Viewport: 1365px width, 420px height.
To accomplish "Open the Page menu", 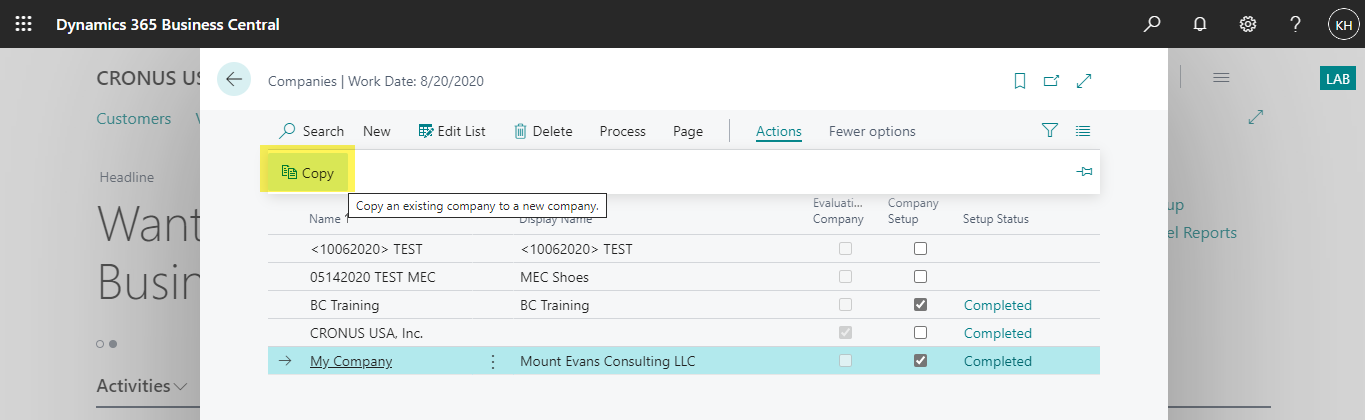I will (688, 131).
